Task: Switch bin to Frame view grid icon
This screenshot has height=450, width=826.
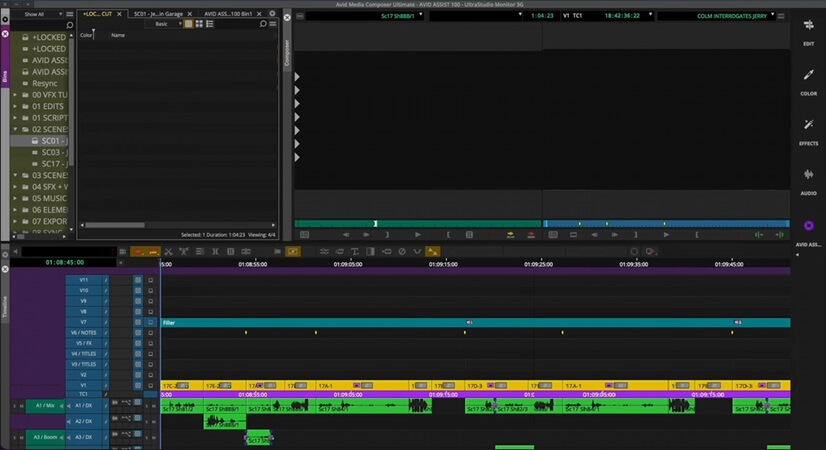Action: pos(199,24)
